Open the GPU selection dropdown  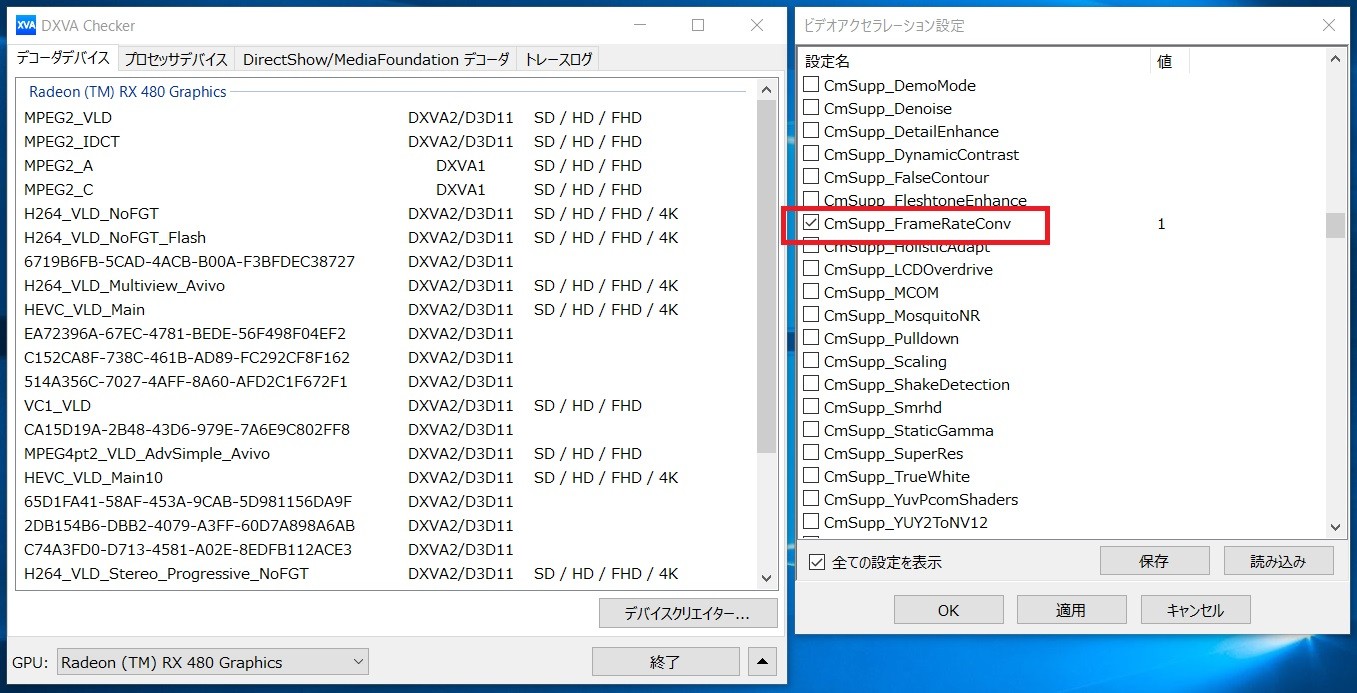click(x=213, y=662)
